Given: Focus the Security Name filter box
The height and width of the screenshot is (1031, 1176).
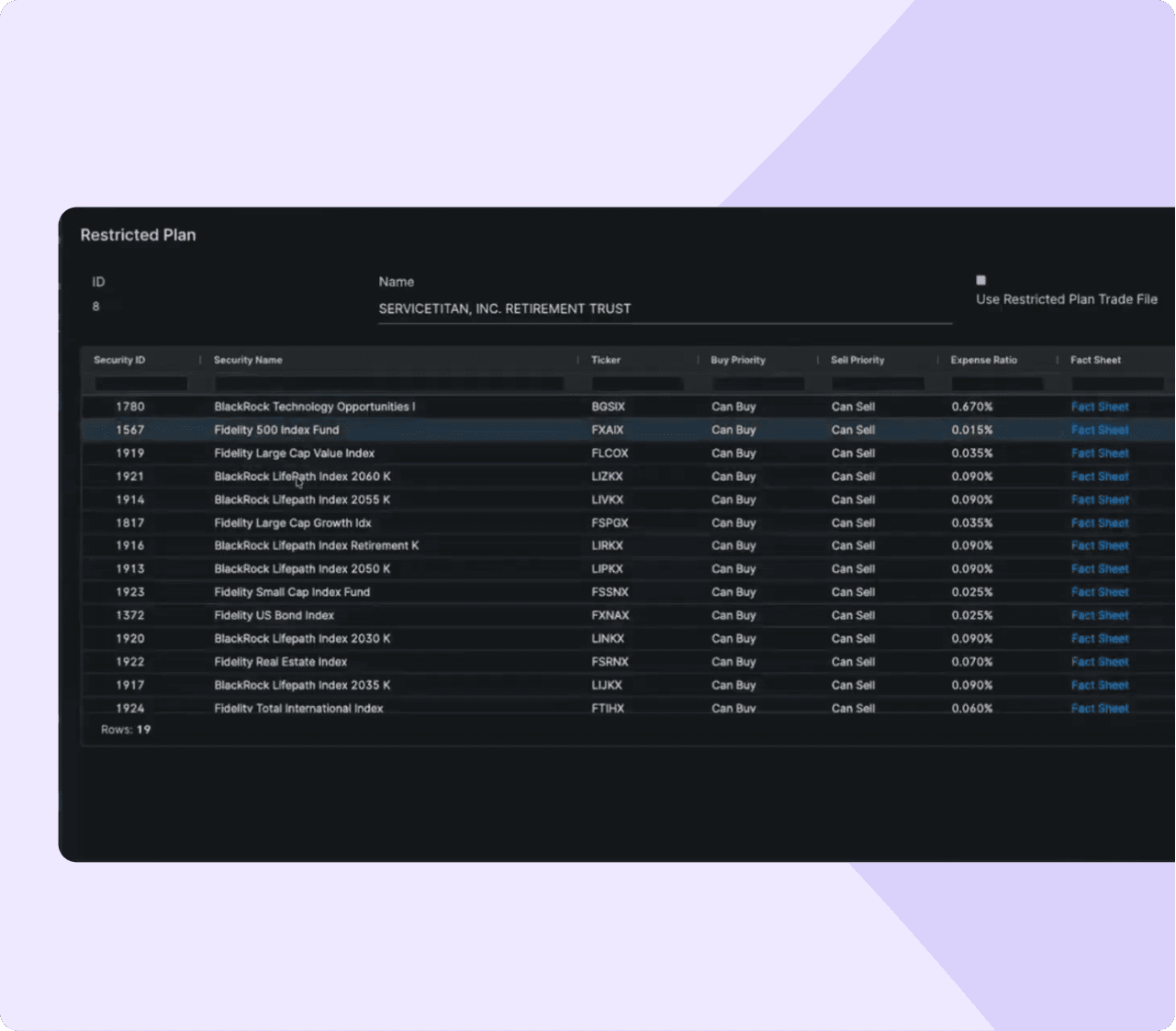Looking at the screenshot, I should [x=389, y=384].
